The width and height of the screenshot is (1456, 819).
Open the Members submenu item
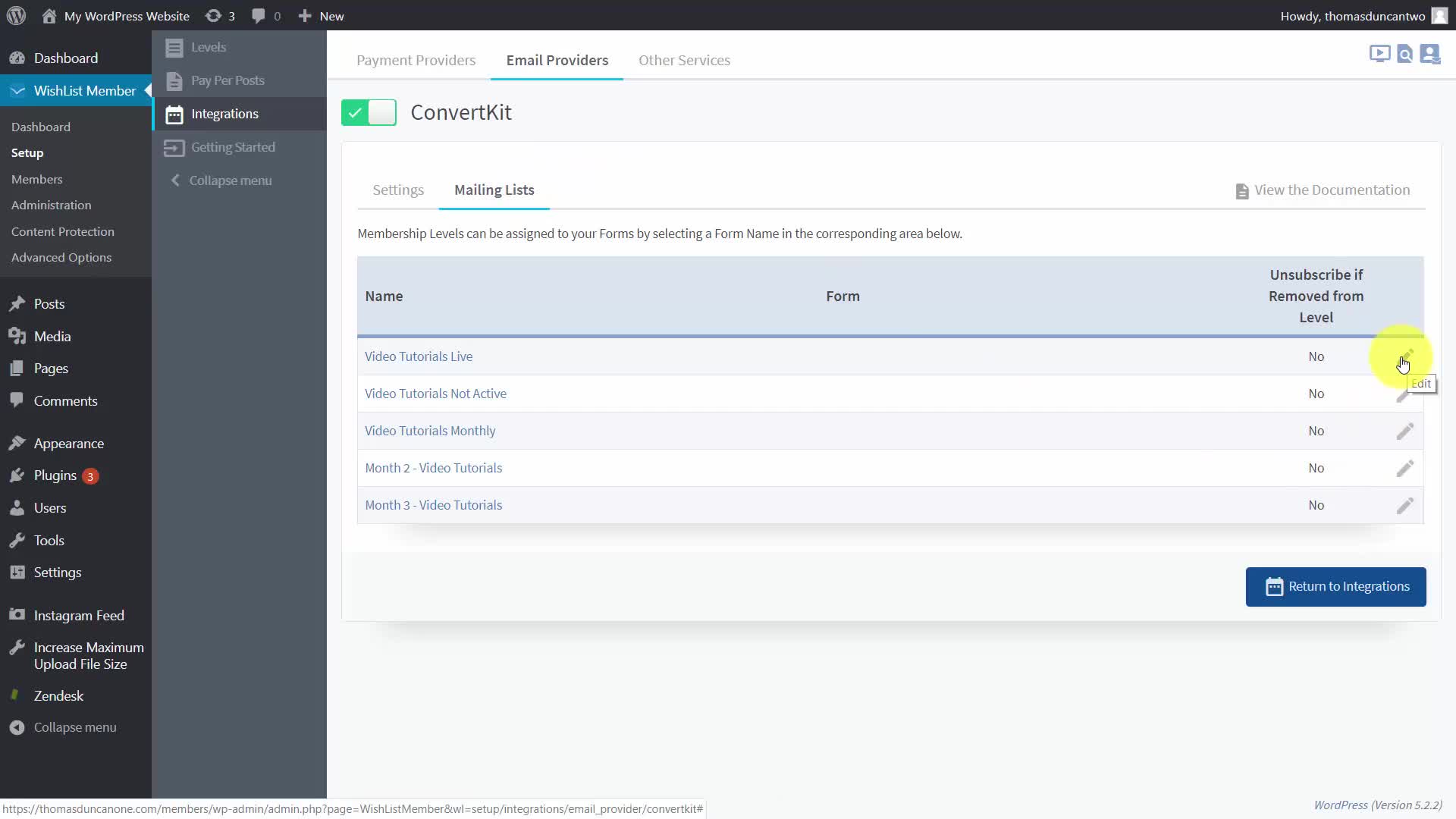(x=37, y=180)
